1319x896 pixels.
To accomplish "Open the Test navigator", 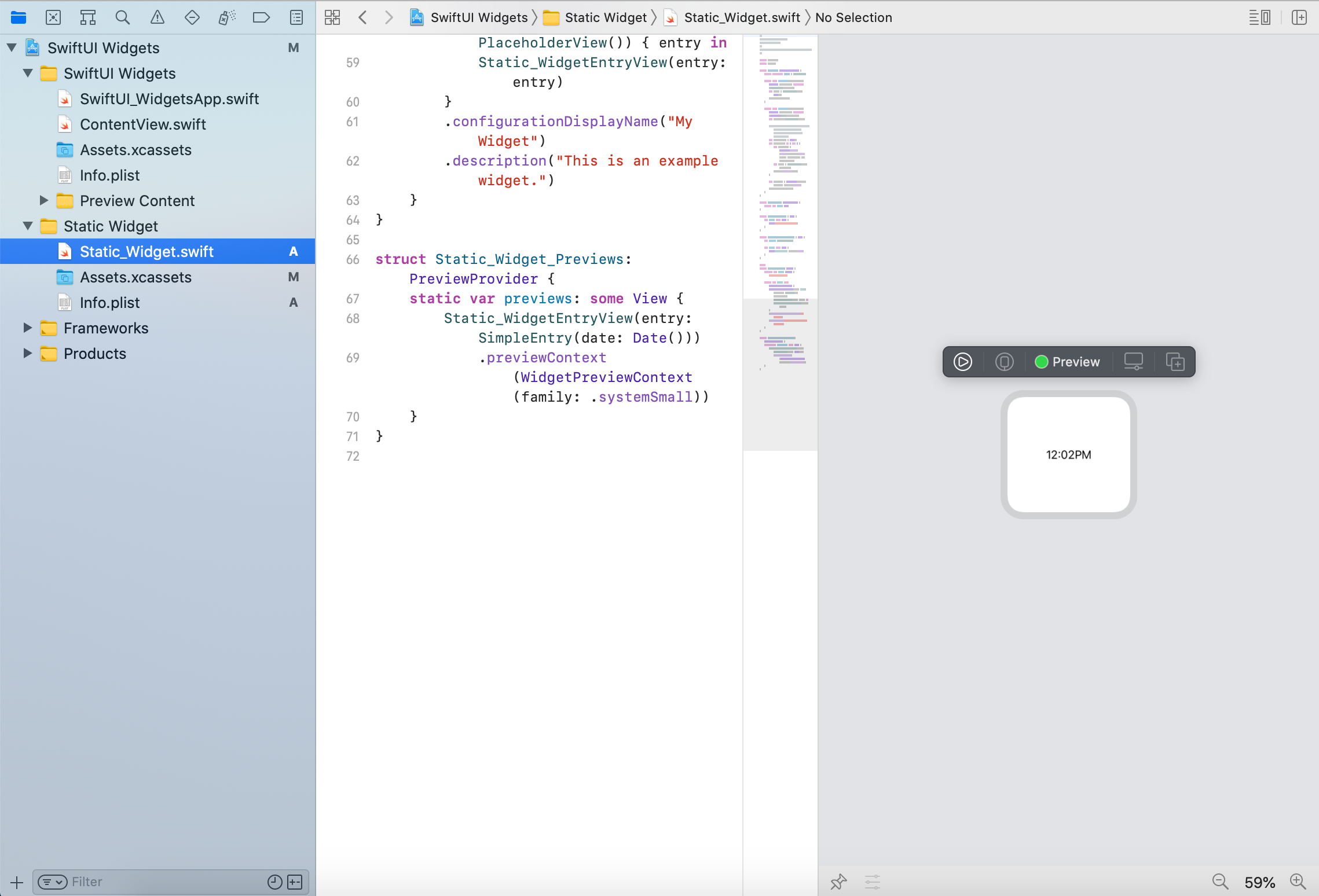I will tap(192, 17).
